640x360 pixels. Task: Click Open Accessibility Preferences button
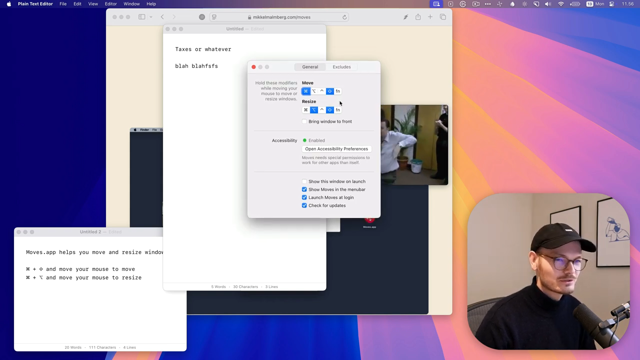tap(336, 149)
